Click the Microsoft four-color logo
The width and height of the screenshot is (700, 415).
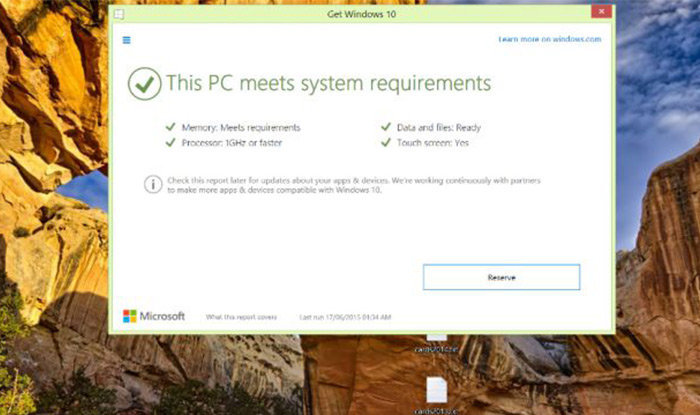click(x=129, y=316)
